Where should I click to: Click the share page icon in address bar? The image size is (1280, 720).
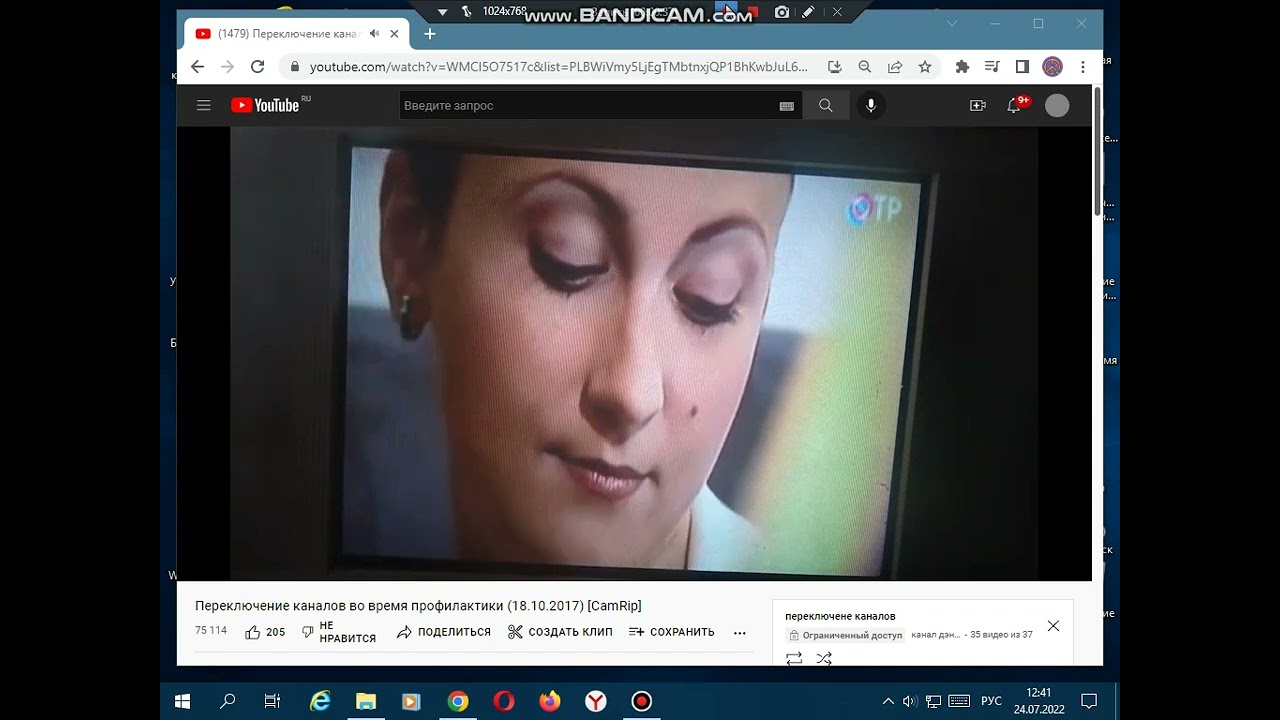[895, 67]
